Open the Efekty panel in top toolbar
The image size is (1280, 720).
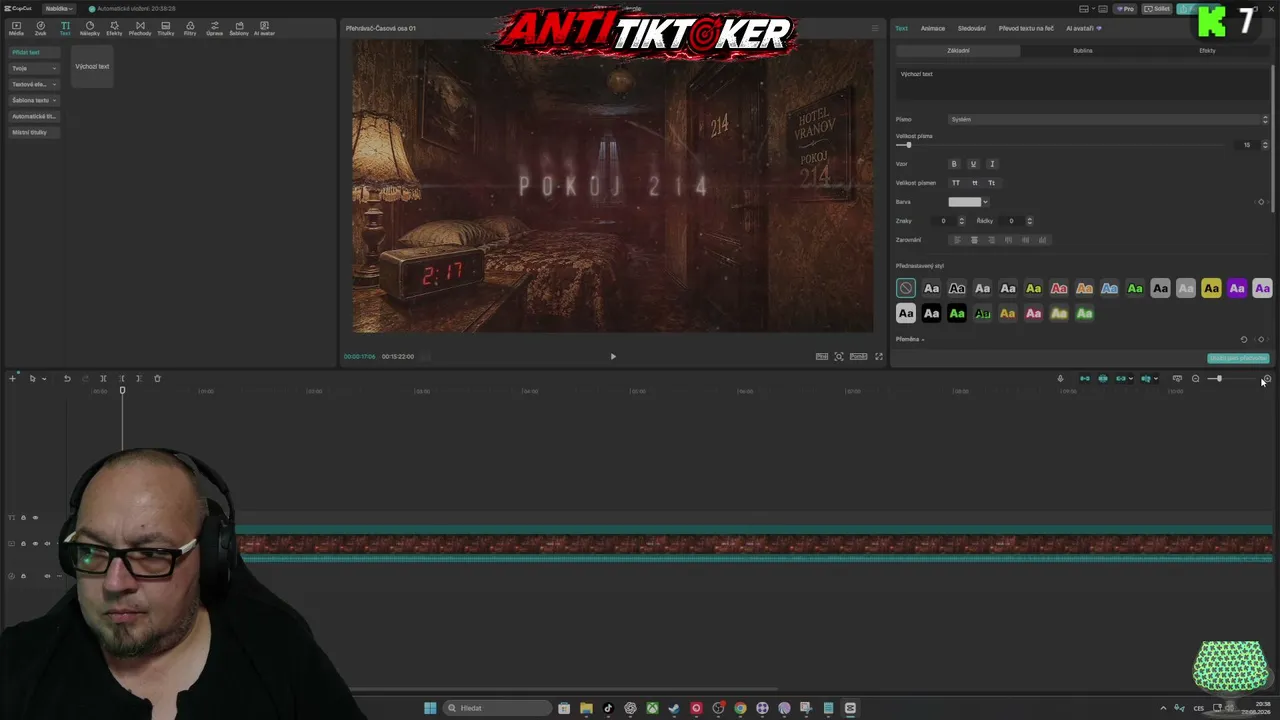click(114, 28)
